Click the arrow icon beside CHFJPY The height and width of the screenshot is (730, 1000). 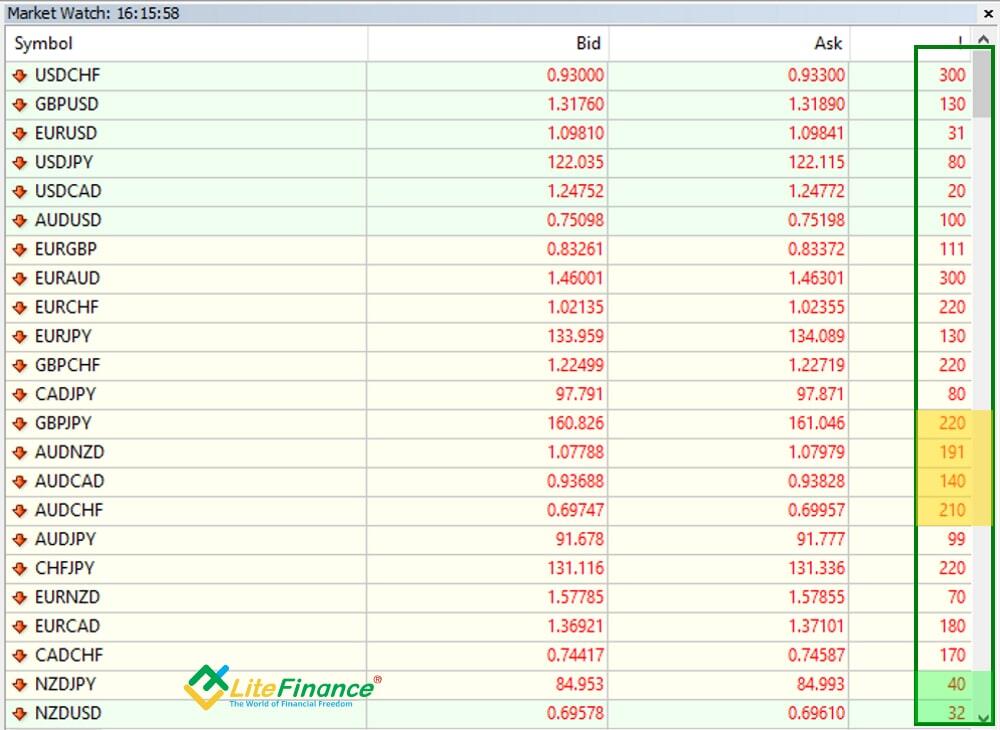(19, 568)
